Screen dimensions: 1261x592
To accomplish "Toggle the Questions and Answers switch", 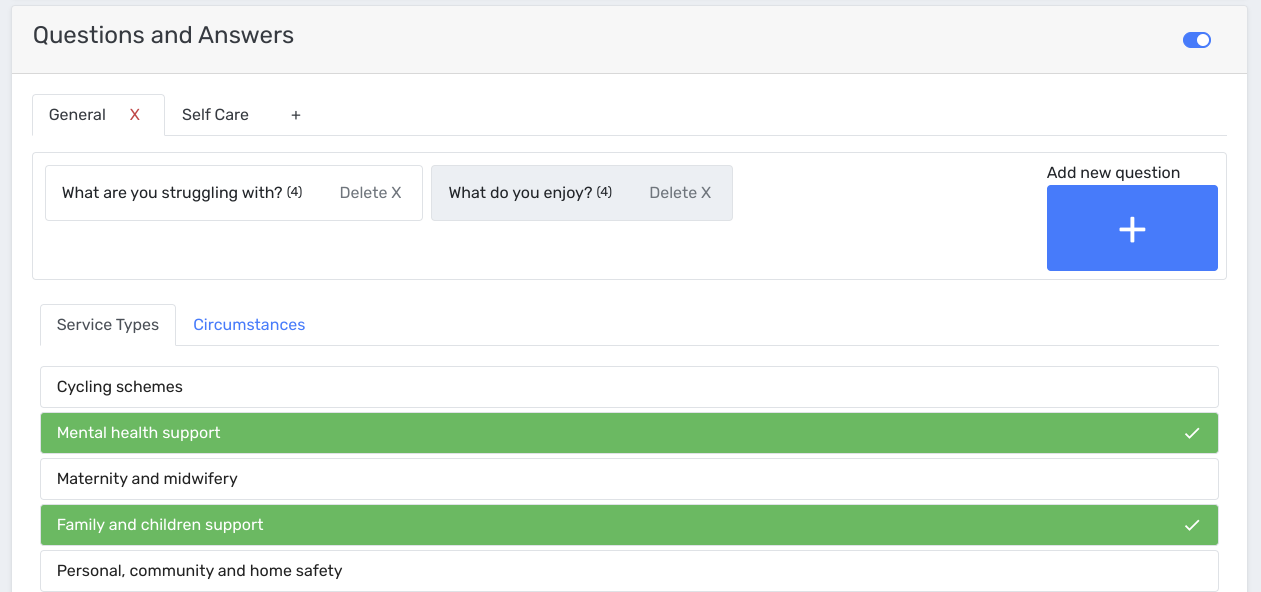I will pyautogui.click(x=1196, y=40).
